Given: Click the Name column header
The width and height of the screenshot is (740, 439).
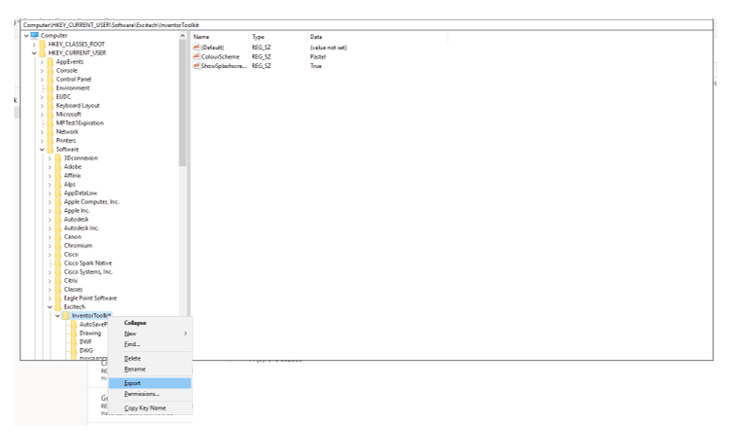Looking at the screenshot, I should click(200, 37).
